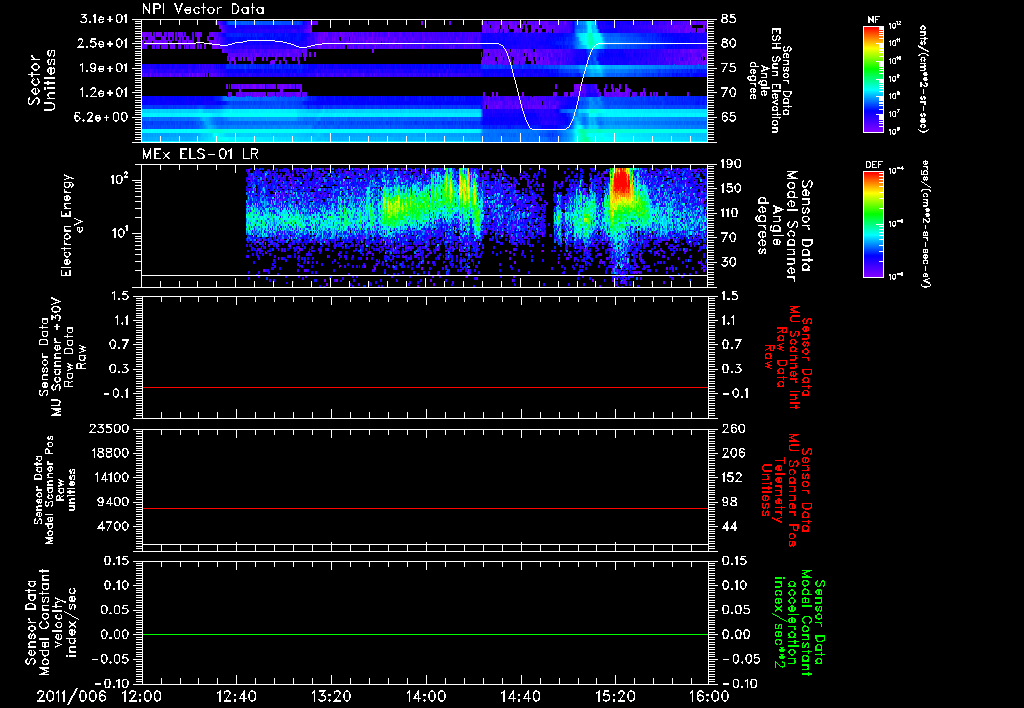Click the NPI Vector Data panel title
Image resolution: width=1024 pixels, height=708 pixels.
[x=203, y=9]
